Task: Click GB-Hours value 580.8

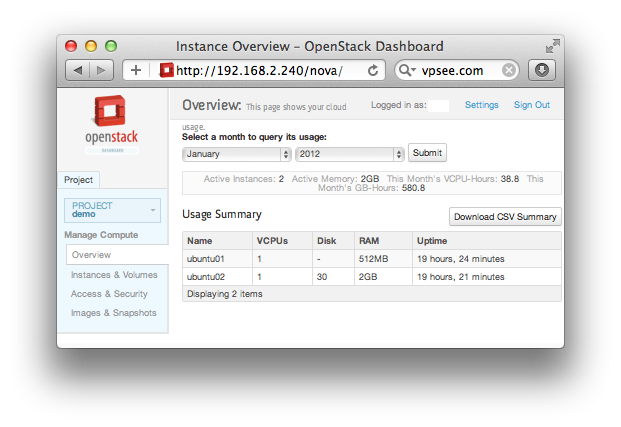Action: coord(413,188)
